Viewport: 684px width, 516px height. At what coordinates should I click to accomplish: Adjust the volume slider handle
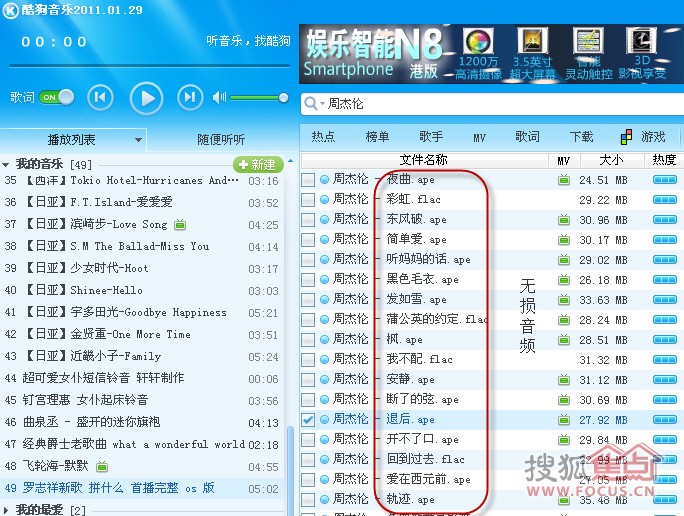[284, 98]
